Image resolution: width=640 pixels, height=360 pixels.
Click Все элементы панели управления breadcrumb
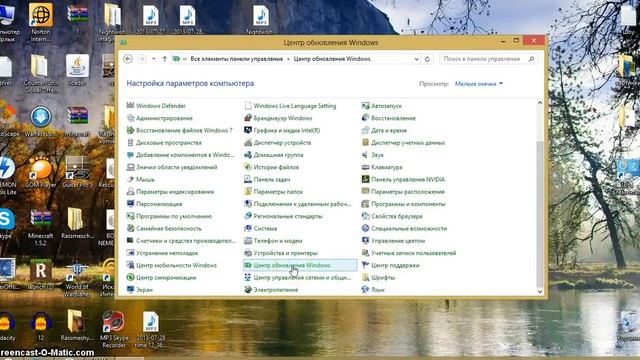tap(237, 59)
